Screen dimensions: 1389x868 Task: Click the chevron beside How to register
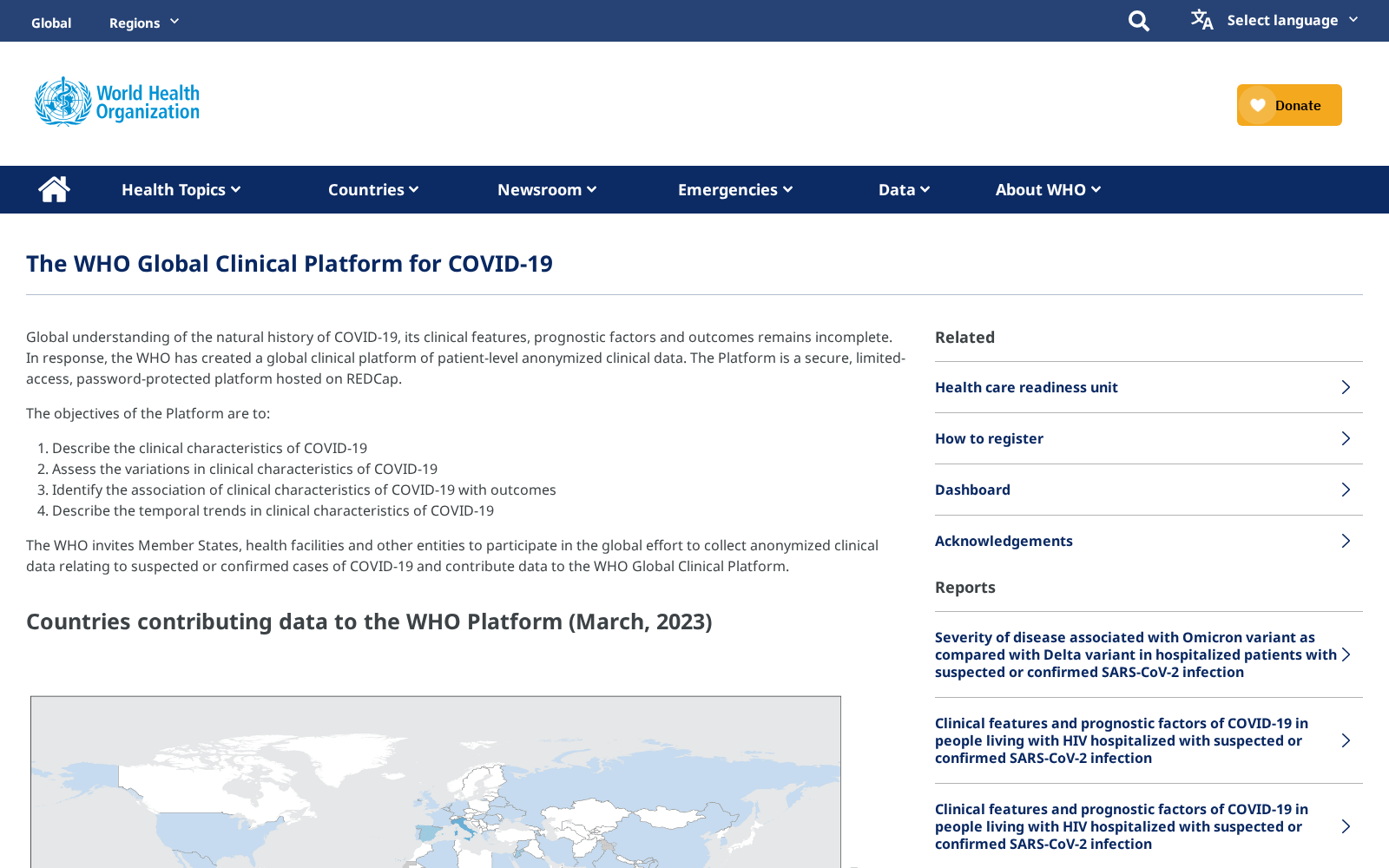(x=1346, y=438)
